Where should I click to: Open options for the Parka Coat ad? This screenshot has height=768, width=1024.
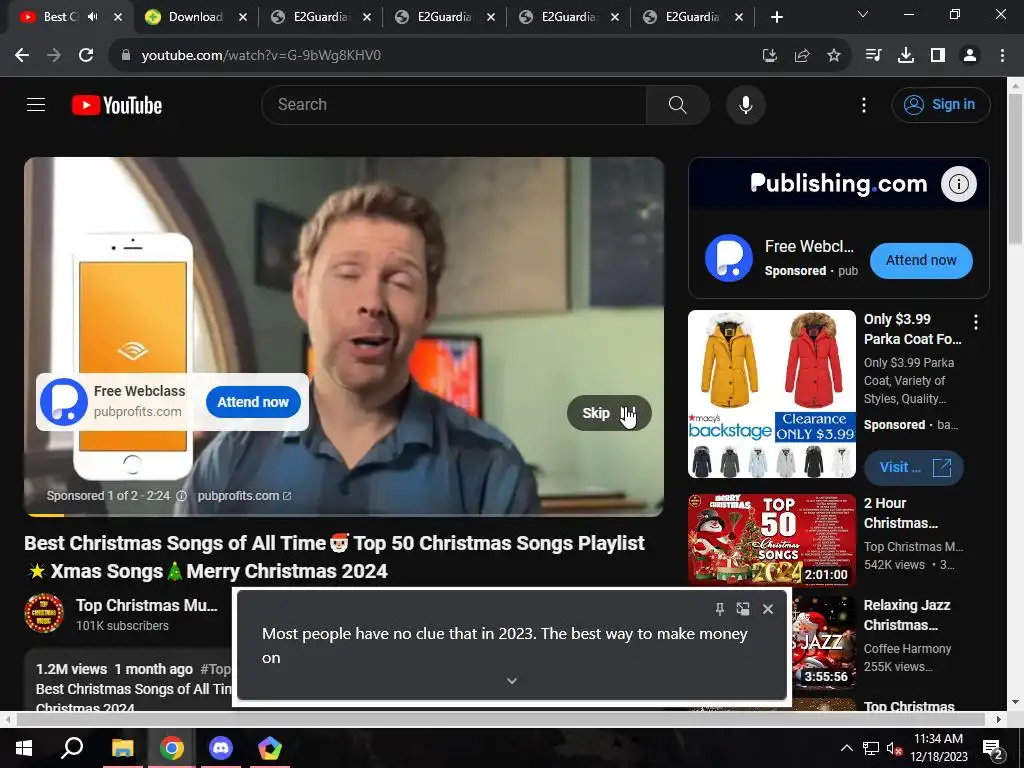click(x=976, y=321)
